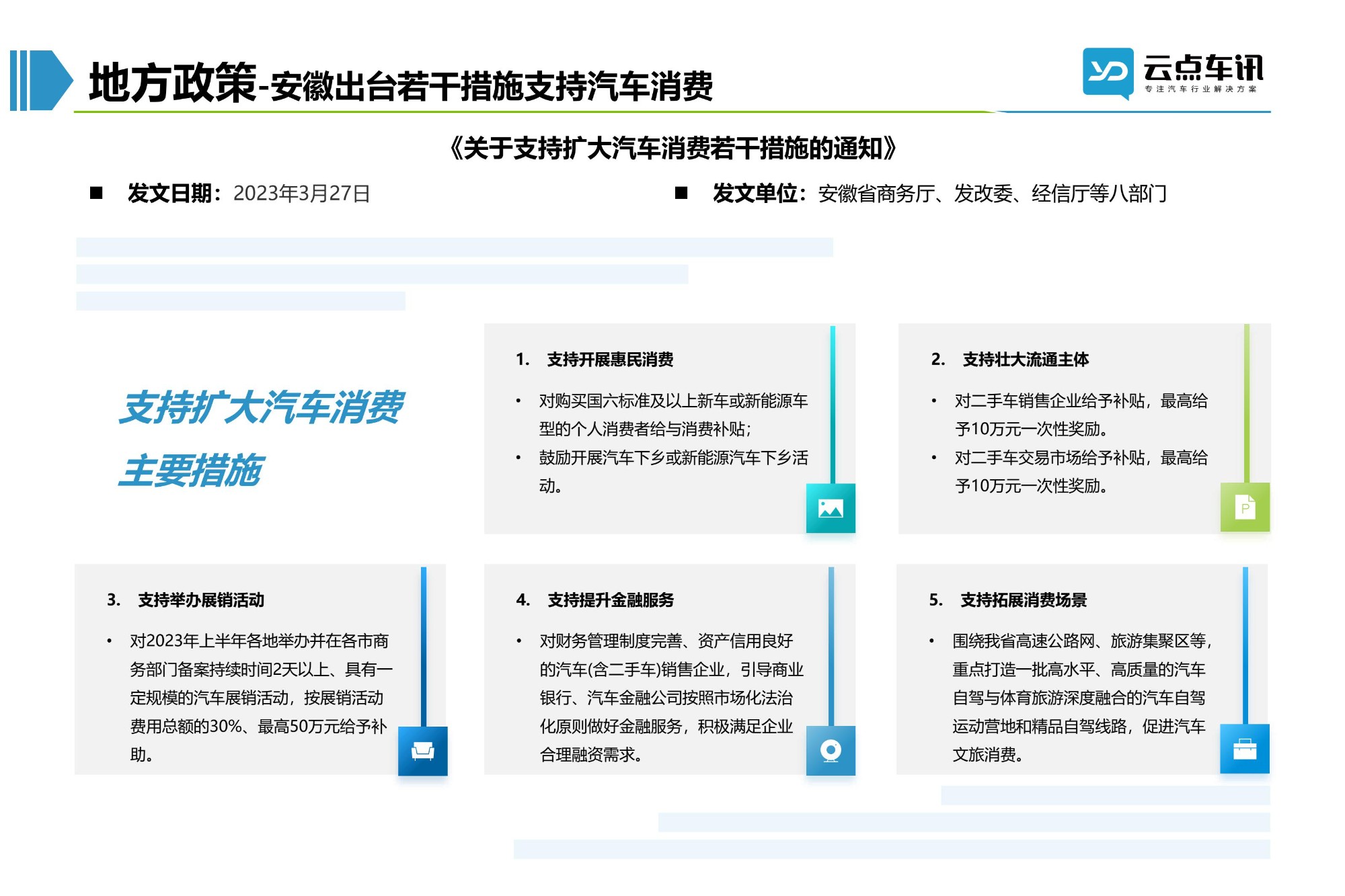1345x896 pixels.
Task: Click the date 2023年3月27日
Action: [301, 194]
